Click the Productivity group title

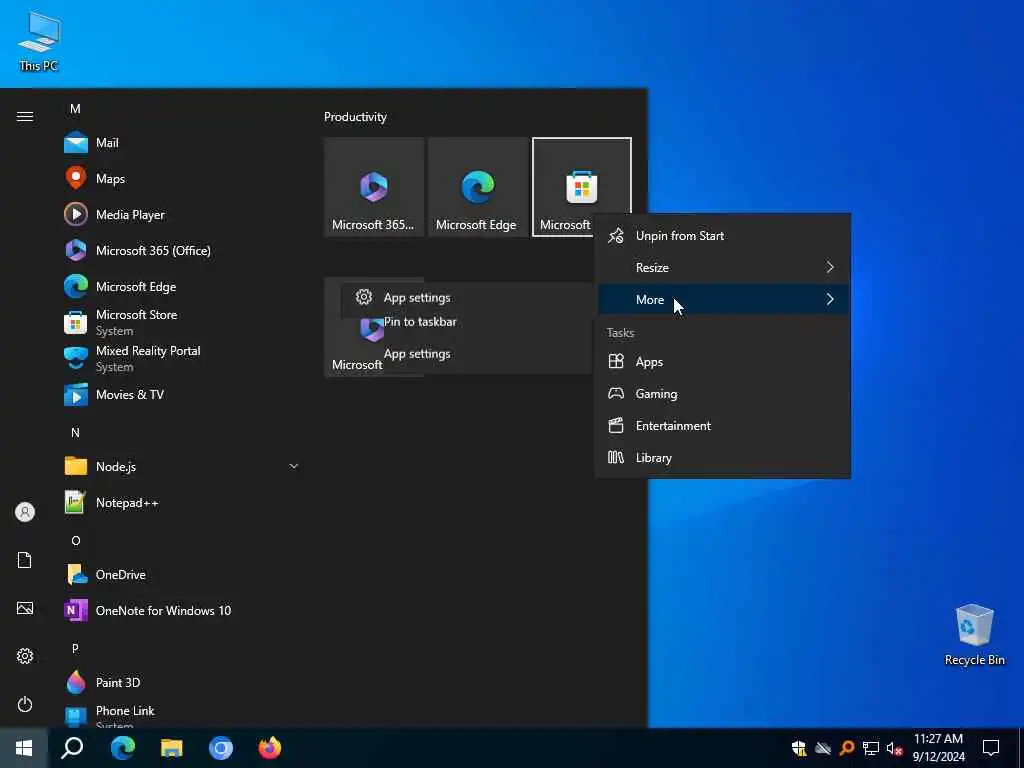(x=355, y=117)
